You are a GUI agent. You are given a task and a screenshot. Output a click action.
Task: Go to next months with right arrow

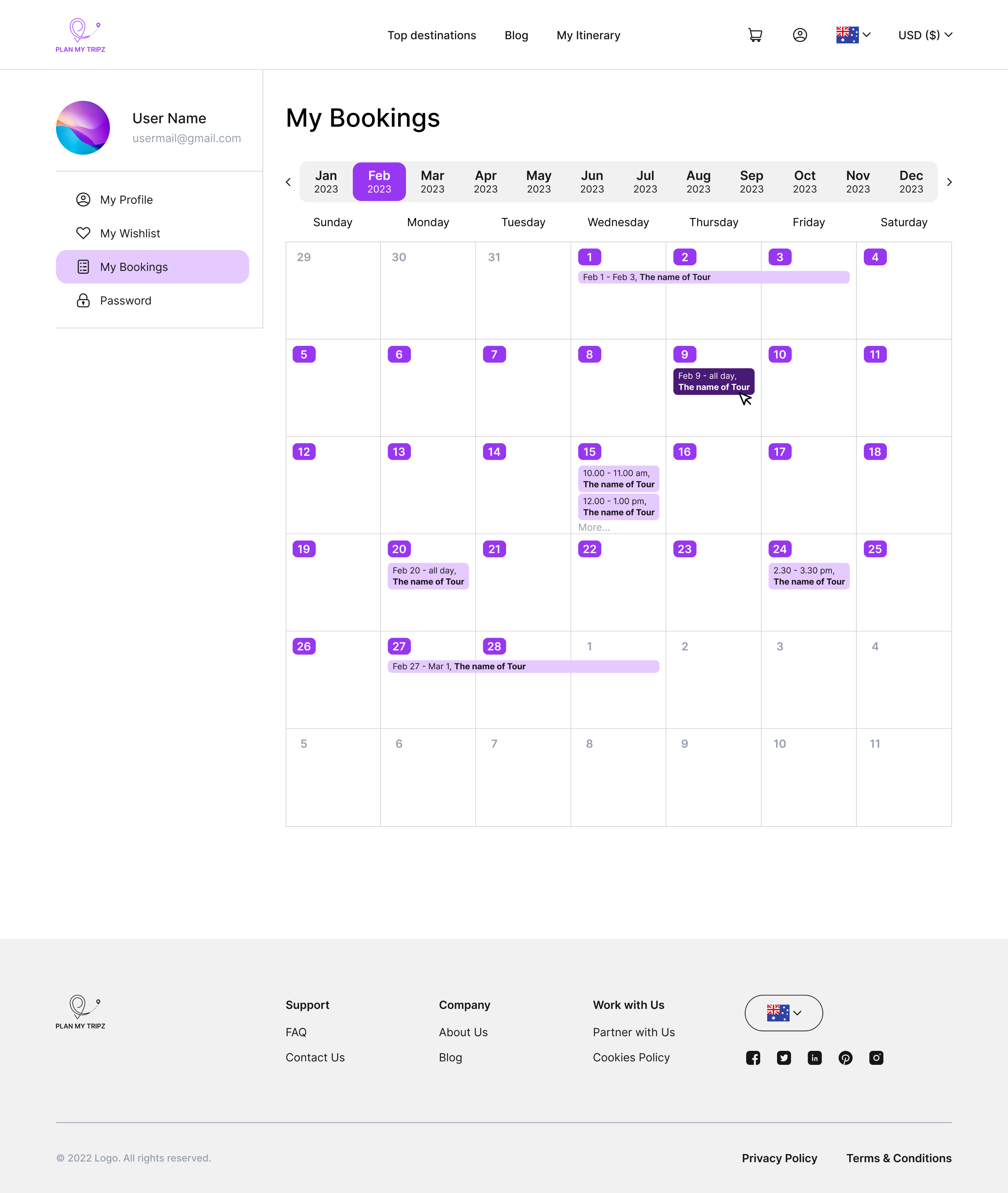[x=949, y=182]
